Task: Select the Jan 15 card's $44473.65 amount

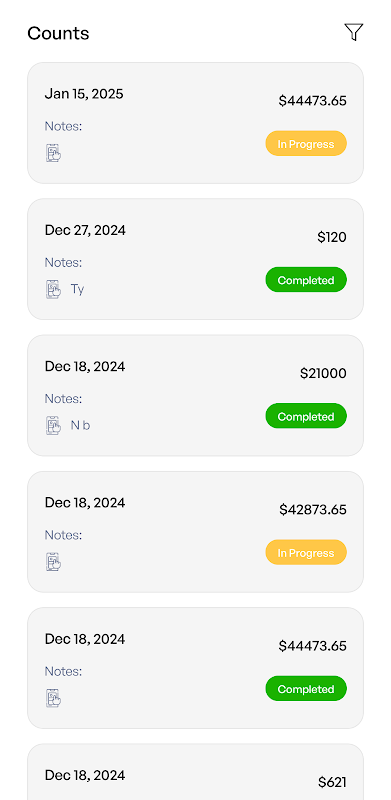Action: point(312,101)
